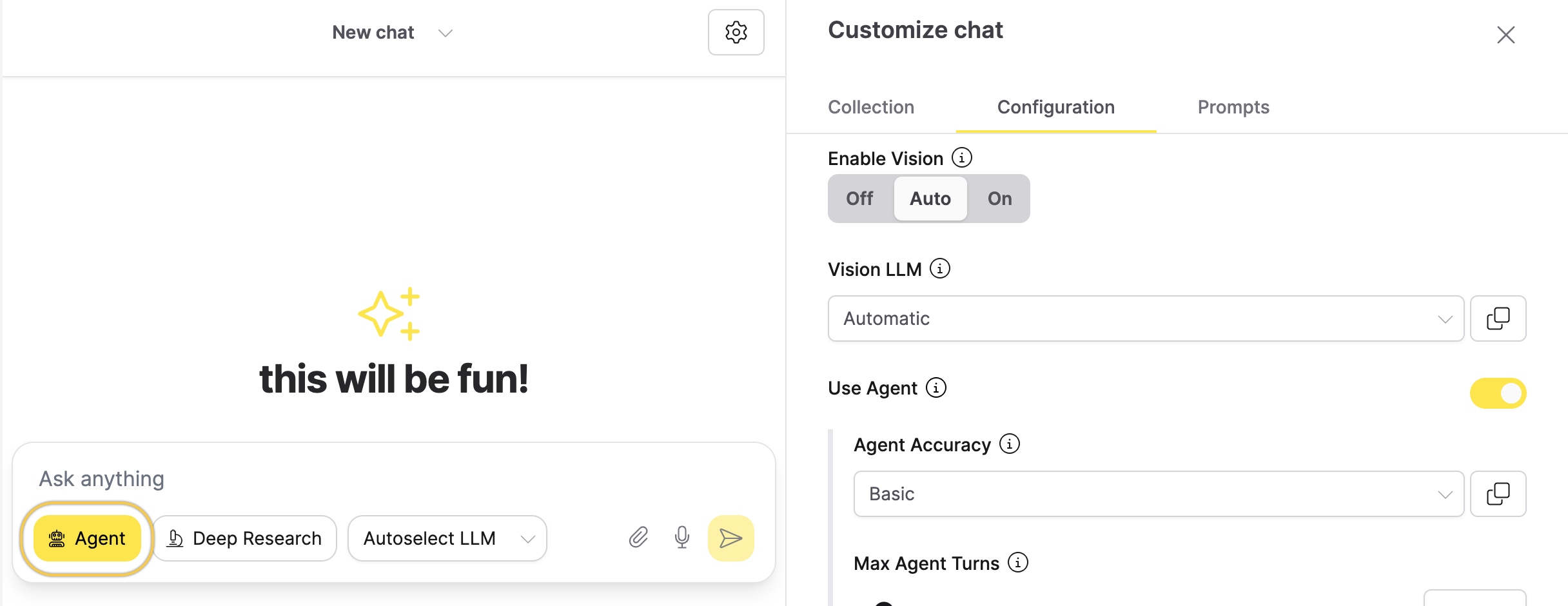This screenshot has height=606, width=1568.
Task: Switch to the Prompts tab
Action: [x=1233, y=107]
